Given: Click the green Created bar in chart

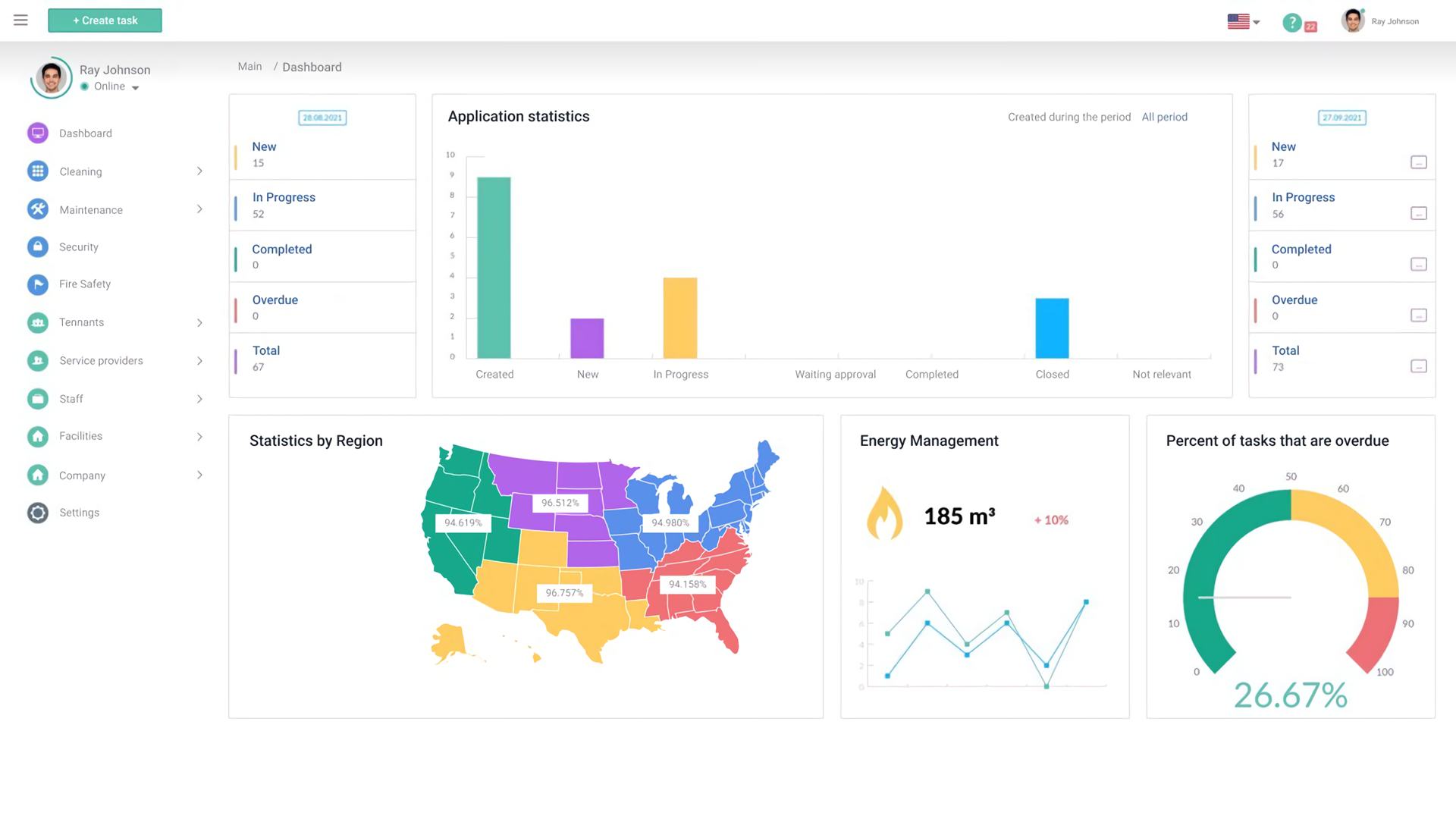Looking at the screenshot, I should (x=494, y=267).
